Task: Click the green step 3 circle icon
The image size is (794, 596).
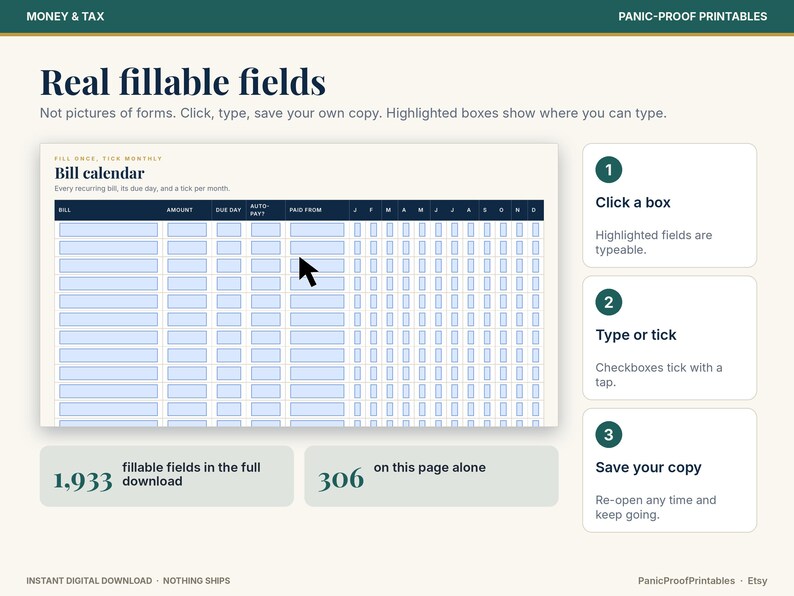Action: pos(609,434)
